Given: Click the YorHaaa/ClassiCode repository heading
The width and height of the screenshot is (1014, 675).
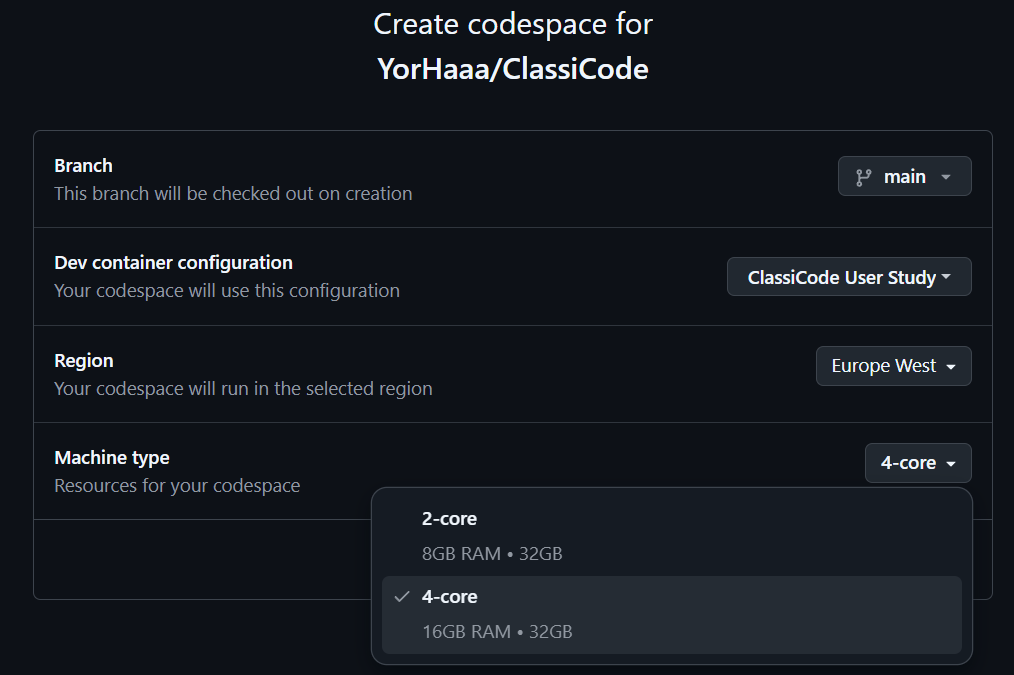Looking at the screenshot, I should click(512, 69).
